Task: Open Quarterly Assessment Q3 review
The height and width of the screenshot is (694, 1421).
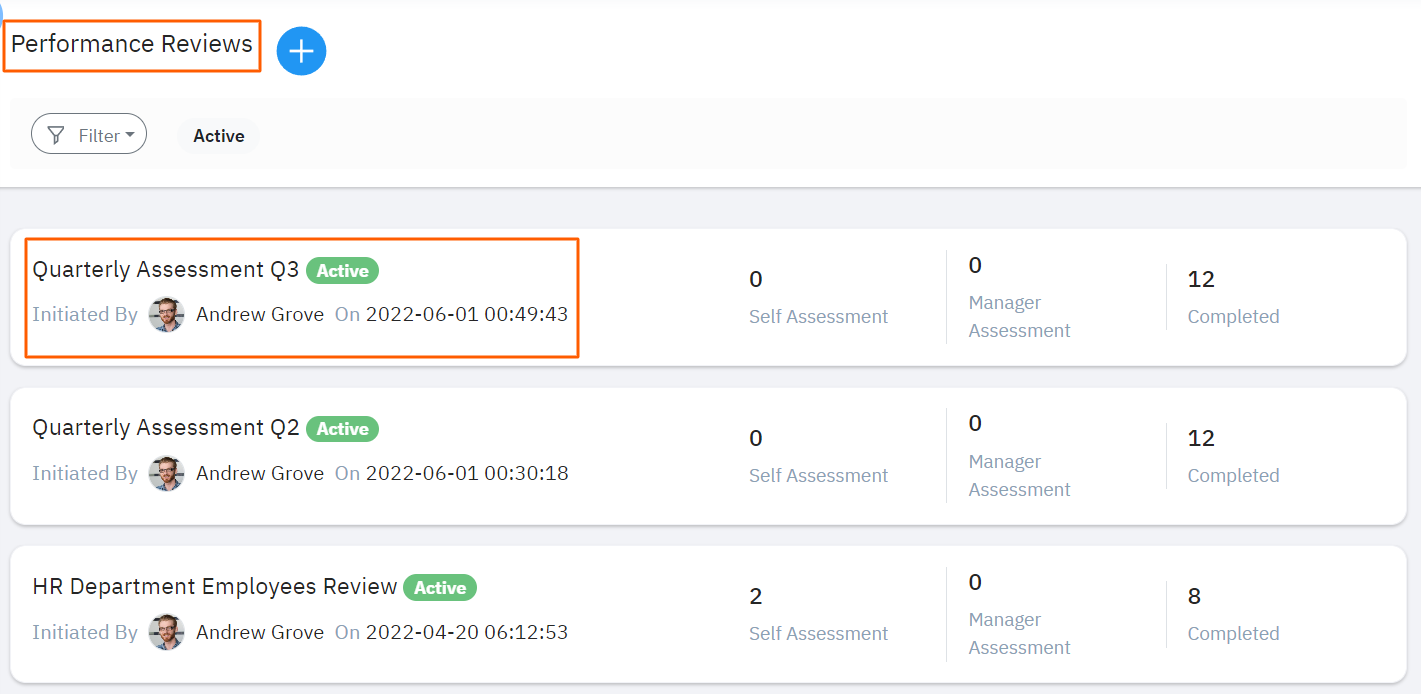Action: click(166, 270)
